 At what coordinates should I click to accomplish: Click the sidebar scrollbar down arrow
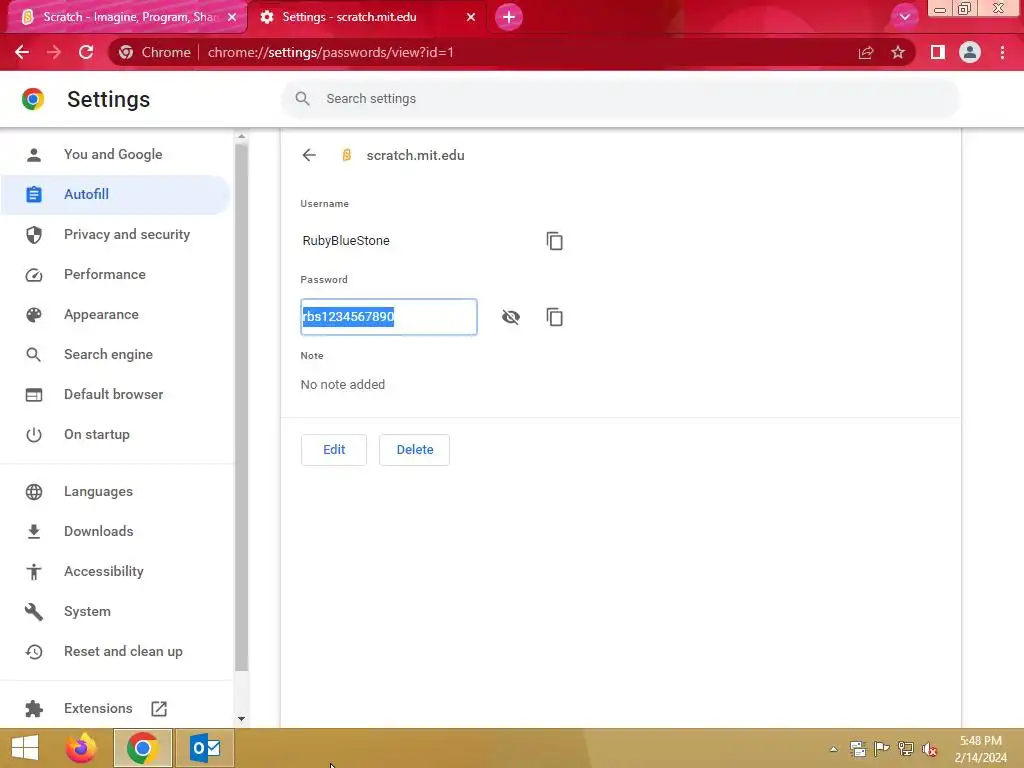(242, 719)
